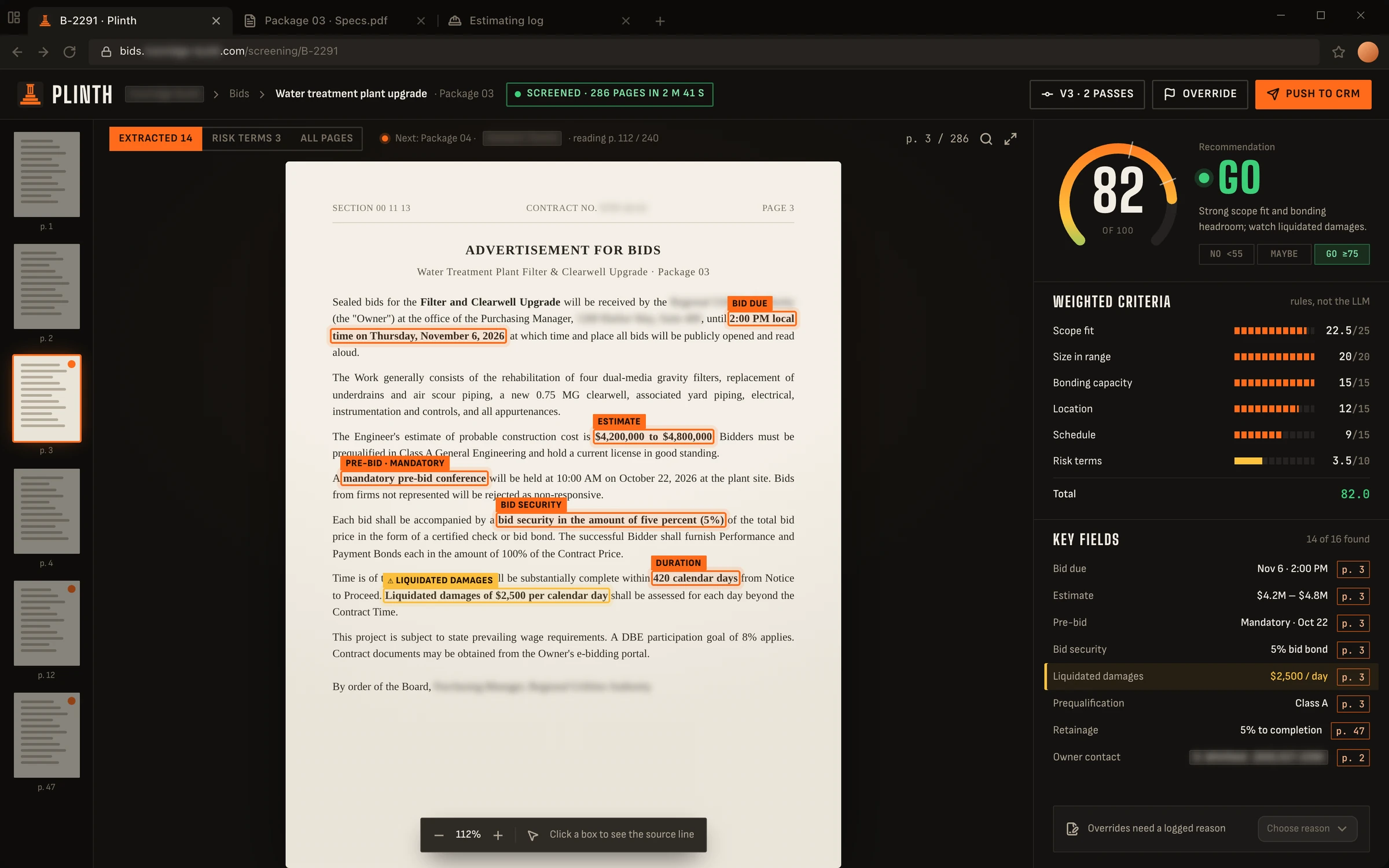The image size is (1389, 868).
Task: Open page 1 thumbnail
Action: pyautogui.click(x=47, y=174)
